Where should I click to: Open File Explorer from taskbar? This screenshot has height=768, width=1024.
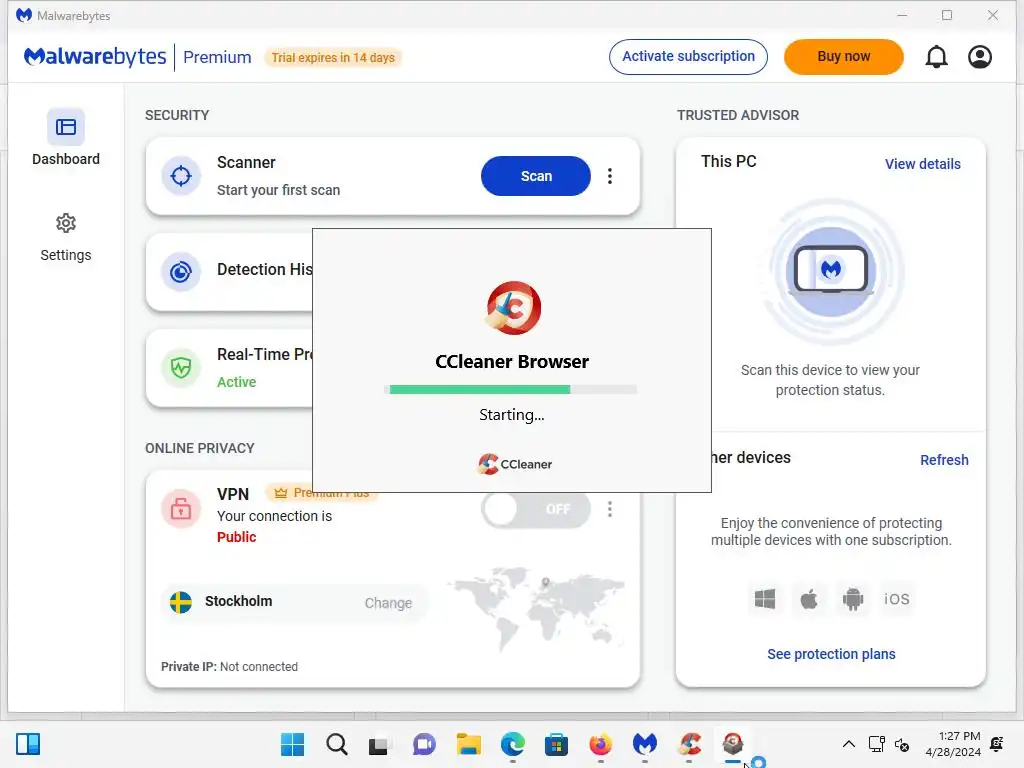(x=468, y=744)
